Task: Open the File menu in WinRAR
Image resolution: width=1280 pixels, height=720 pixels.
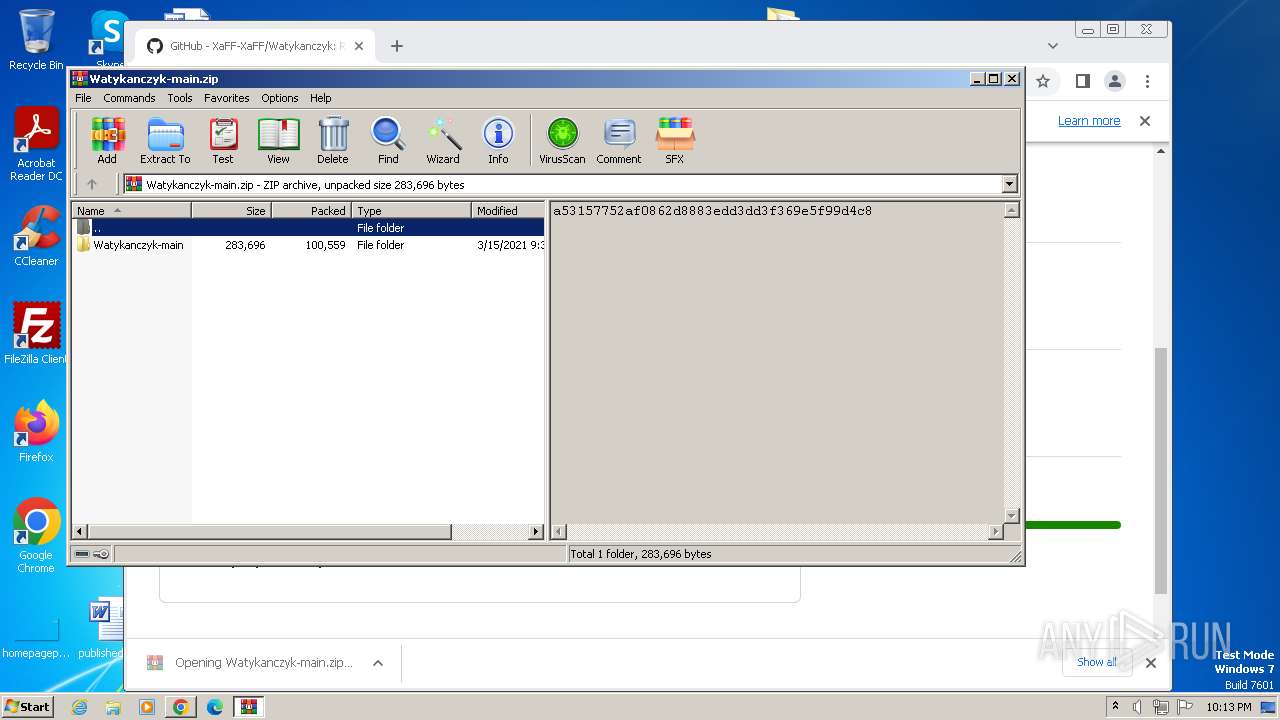Action: point(83,98)
